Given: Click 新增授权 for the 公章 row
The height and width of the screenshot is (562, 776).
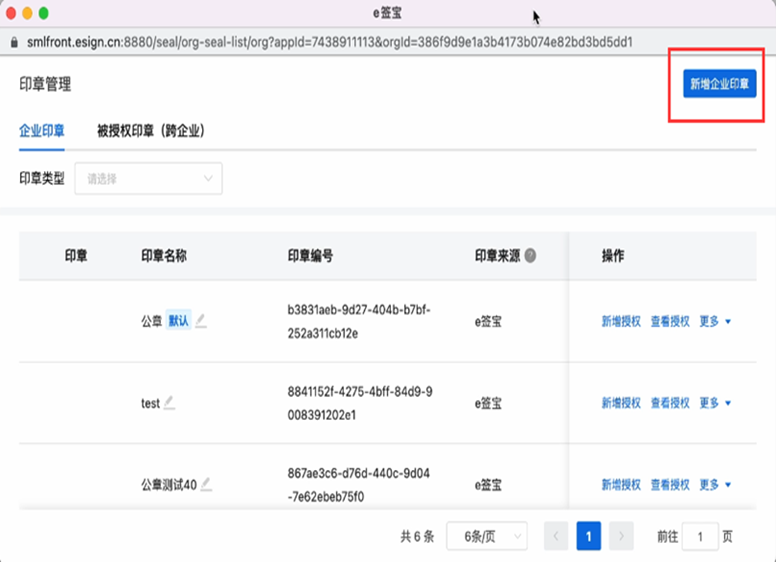Looking at the screenshot, I should click(x=621, y=321).
